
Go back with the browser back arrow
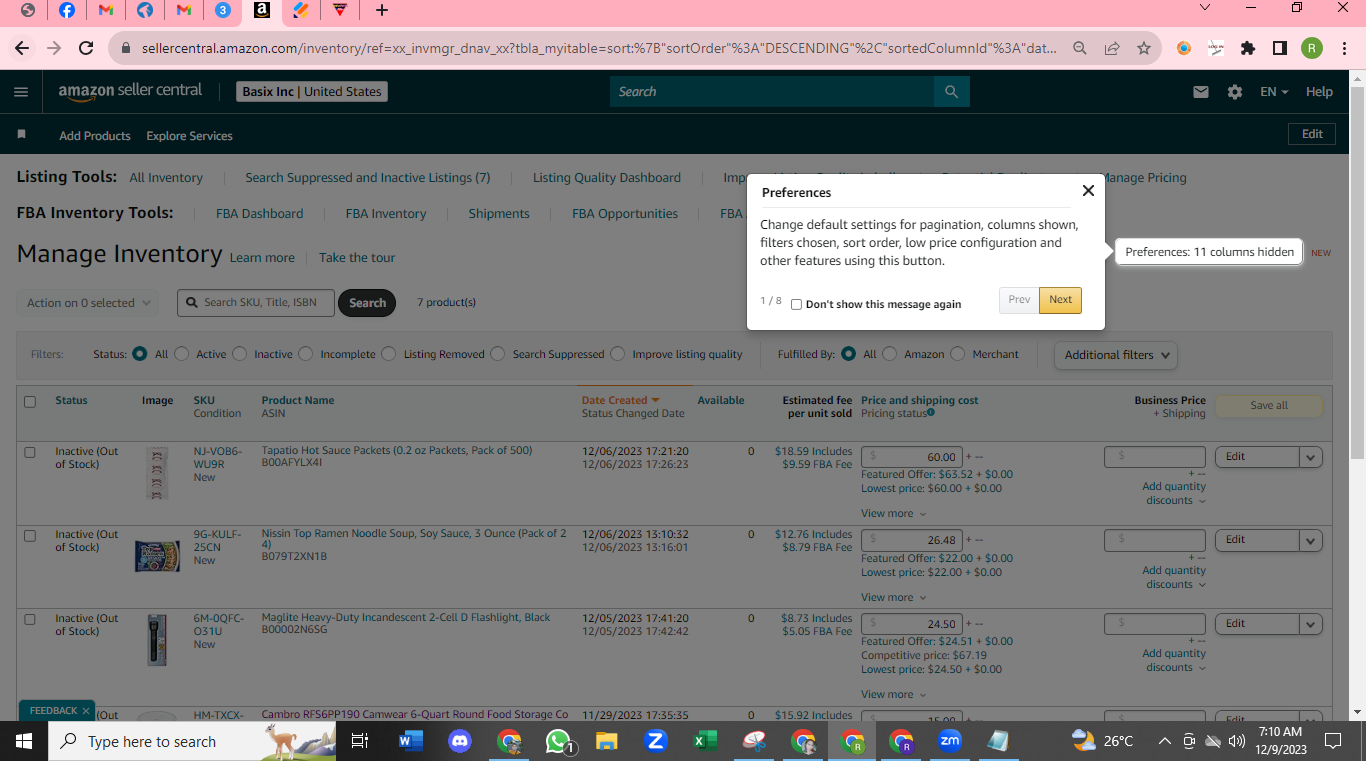pyautogui.click(x=22, y=48)
